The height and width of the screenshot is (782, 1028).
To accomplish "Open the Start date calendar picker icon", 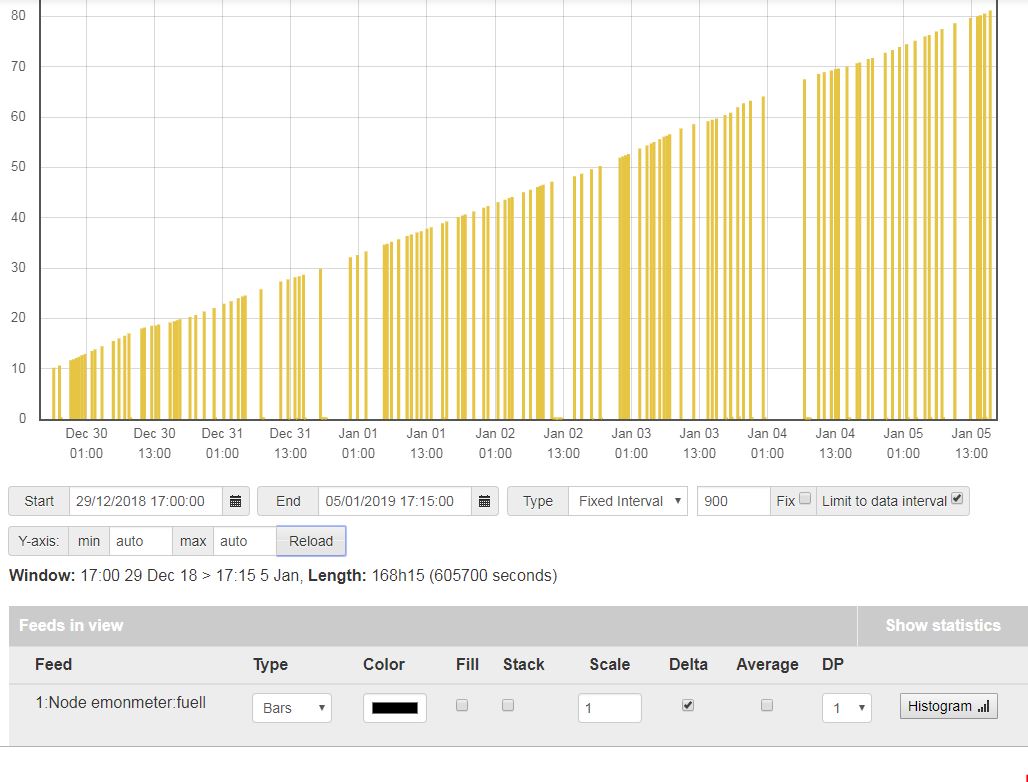I will [235, 501].
